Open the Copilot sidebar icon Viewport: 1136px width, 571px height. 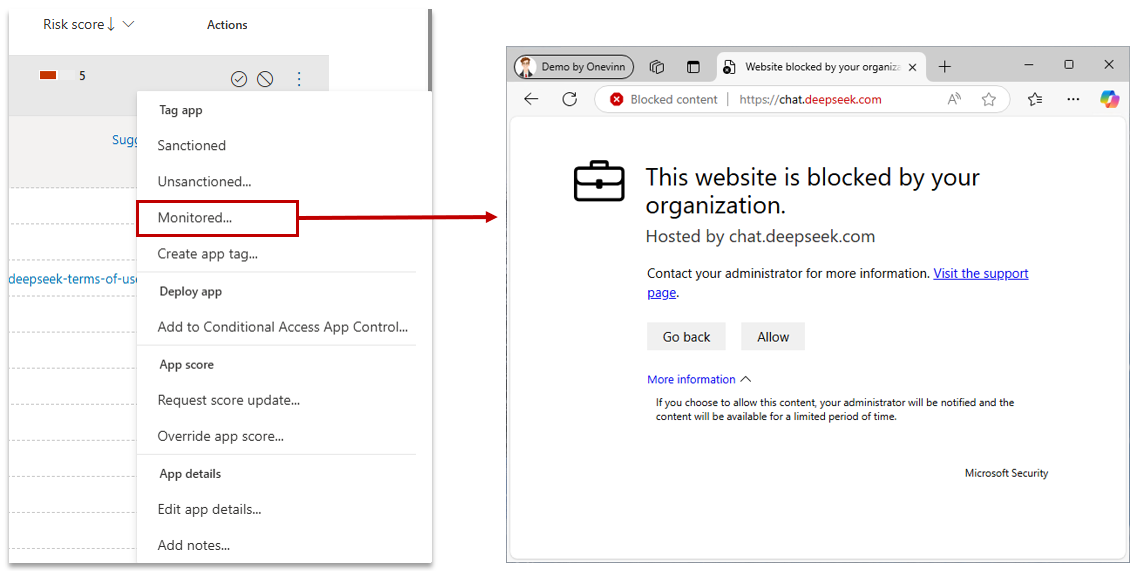pyautogui.click(x=1109, y=99)
